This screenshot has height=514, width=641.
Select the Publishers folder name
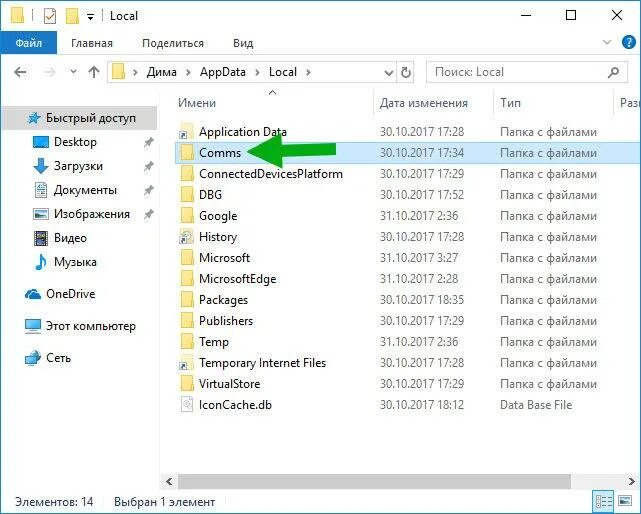point(226,321)
